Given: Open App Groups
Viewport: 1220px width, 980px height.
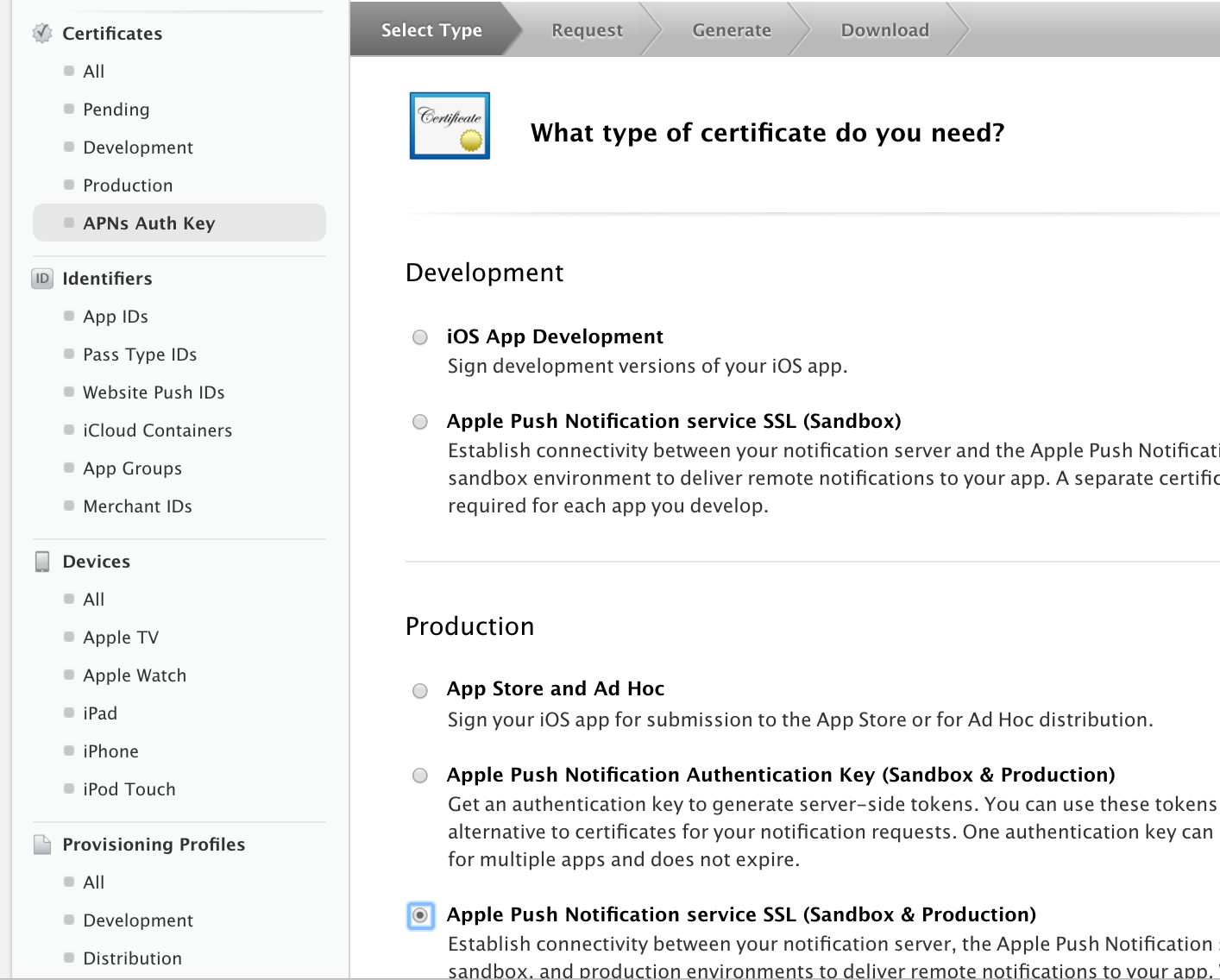Looking at the screenshot, I should point(133,468).
